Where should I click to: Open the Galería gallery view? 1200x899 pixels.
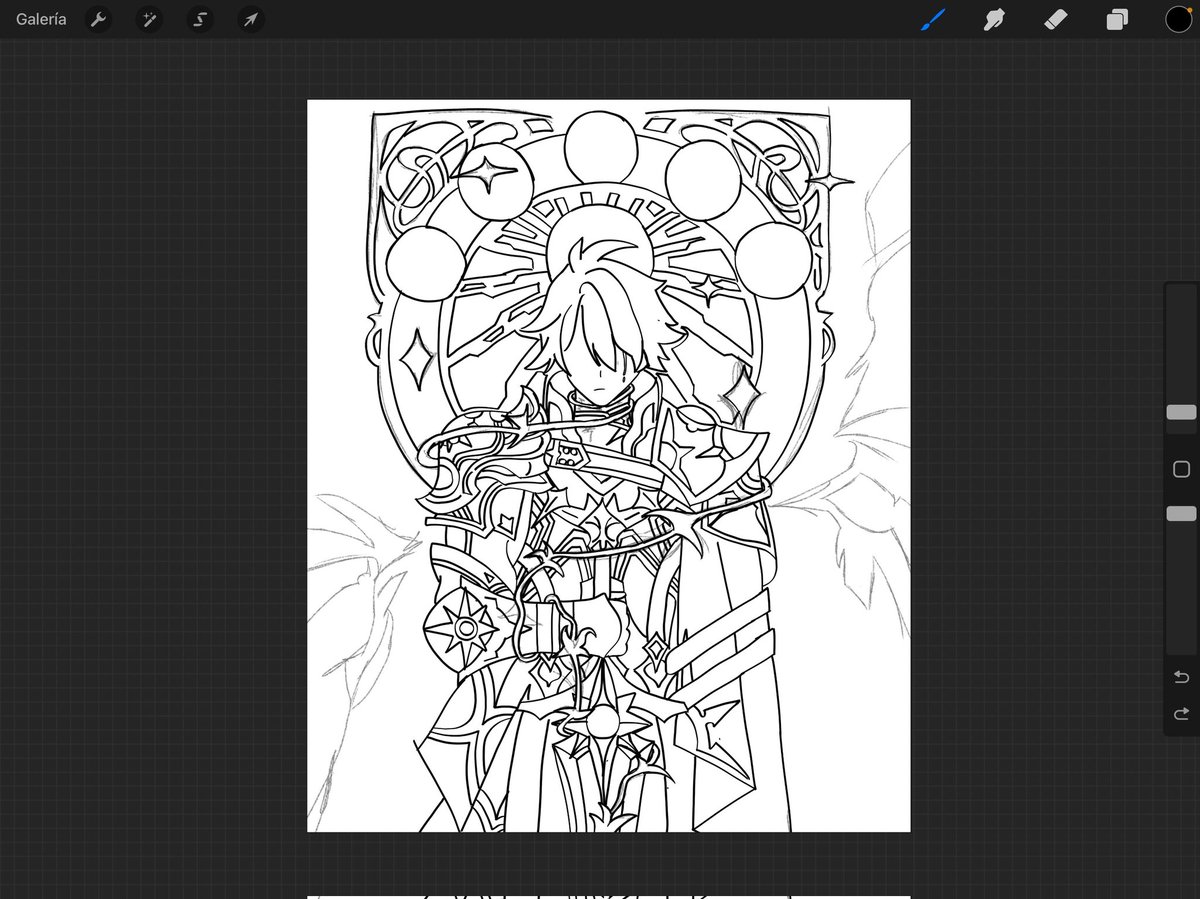(41, 19)
